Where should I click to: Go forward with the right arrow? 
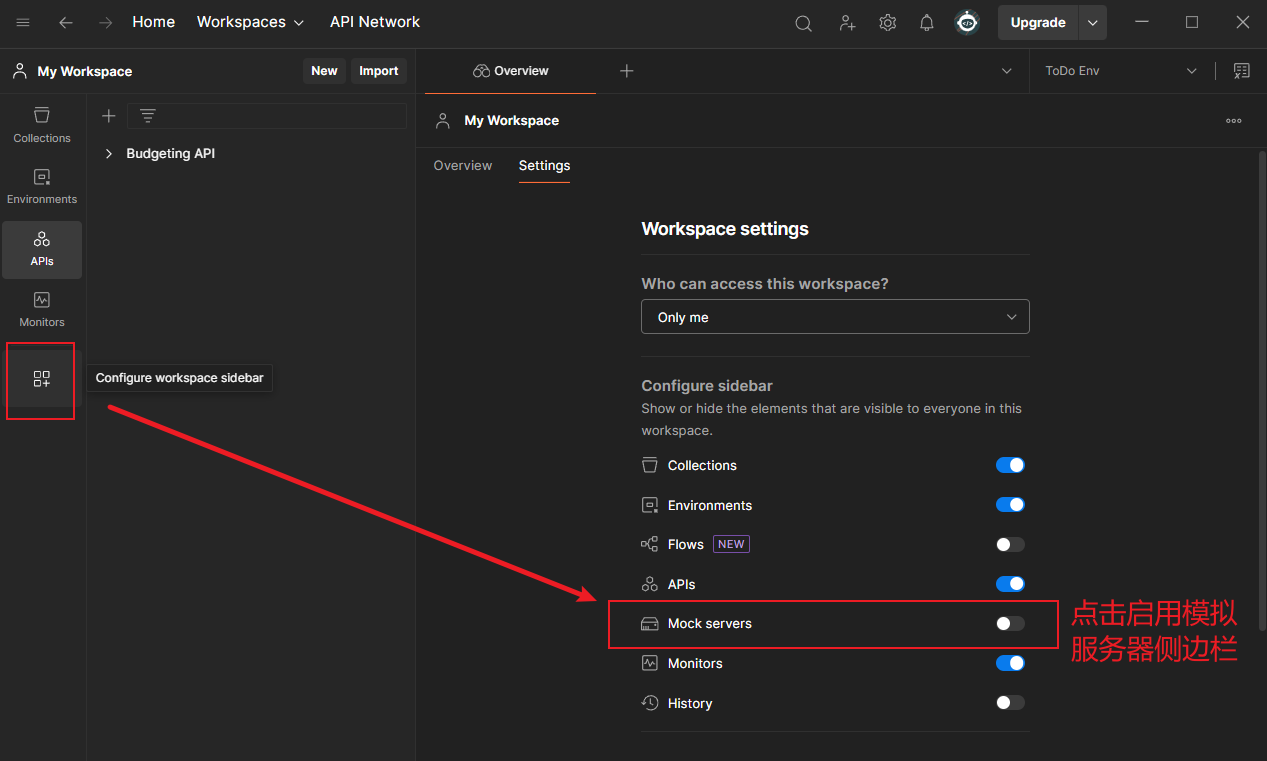click(106, 22)
